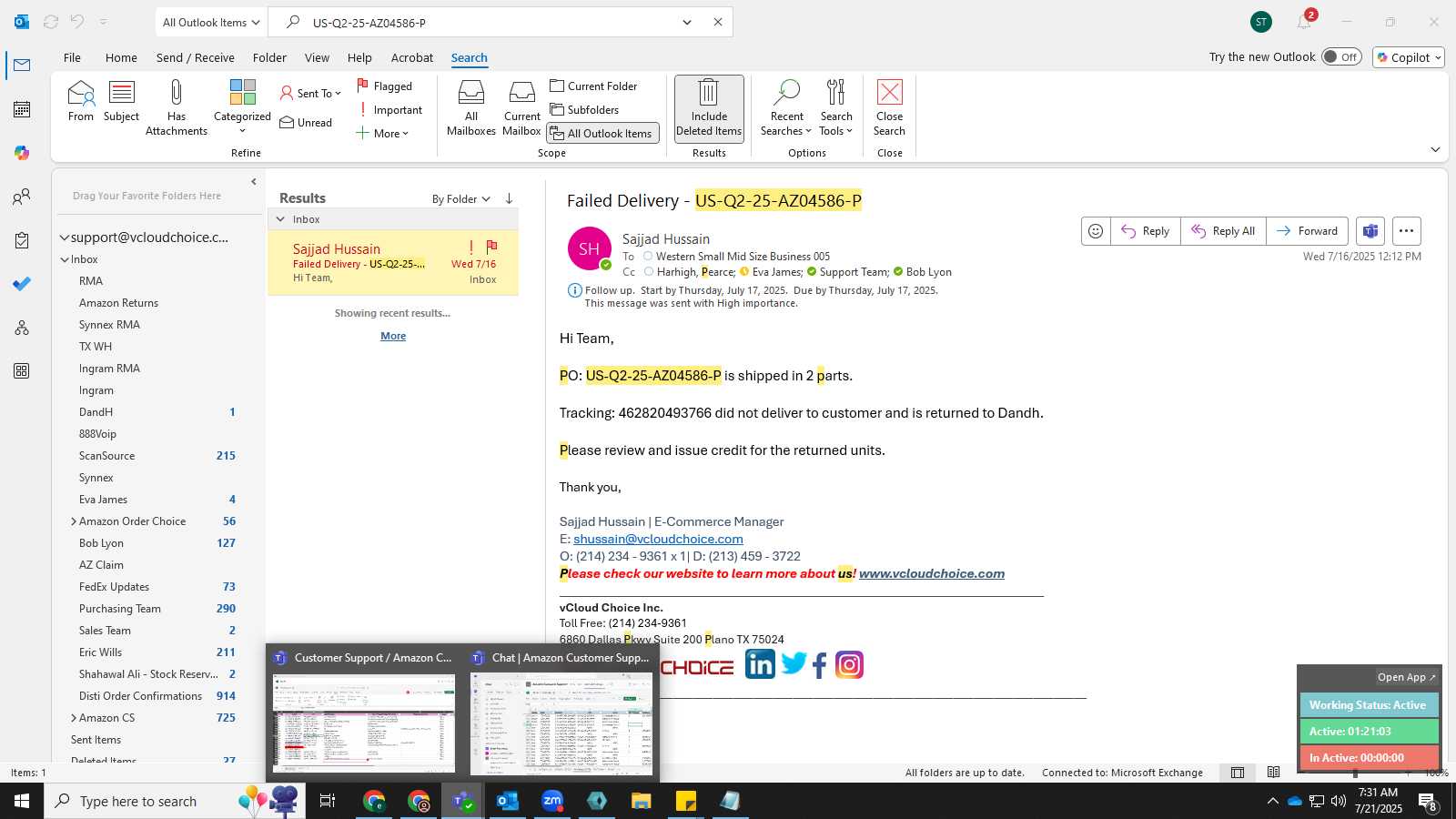
Task: Open People contacts icon in sidebar
Action: (x=22, y=197)
